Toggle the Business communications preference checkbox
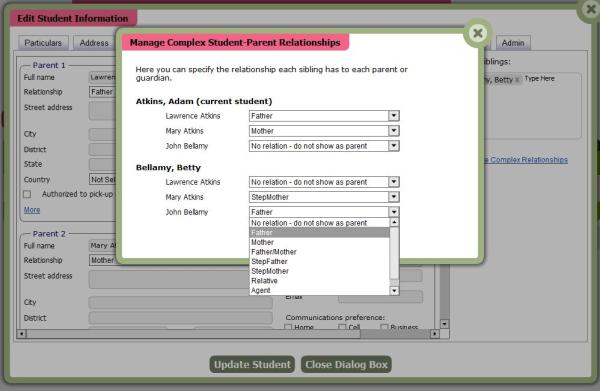 384,327
